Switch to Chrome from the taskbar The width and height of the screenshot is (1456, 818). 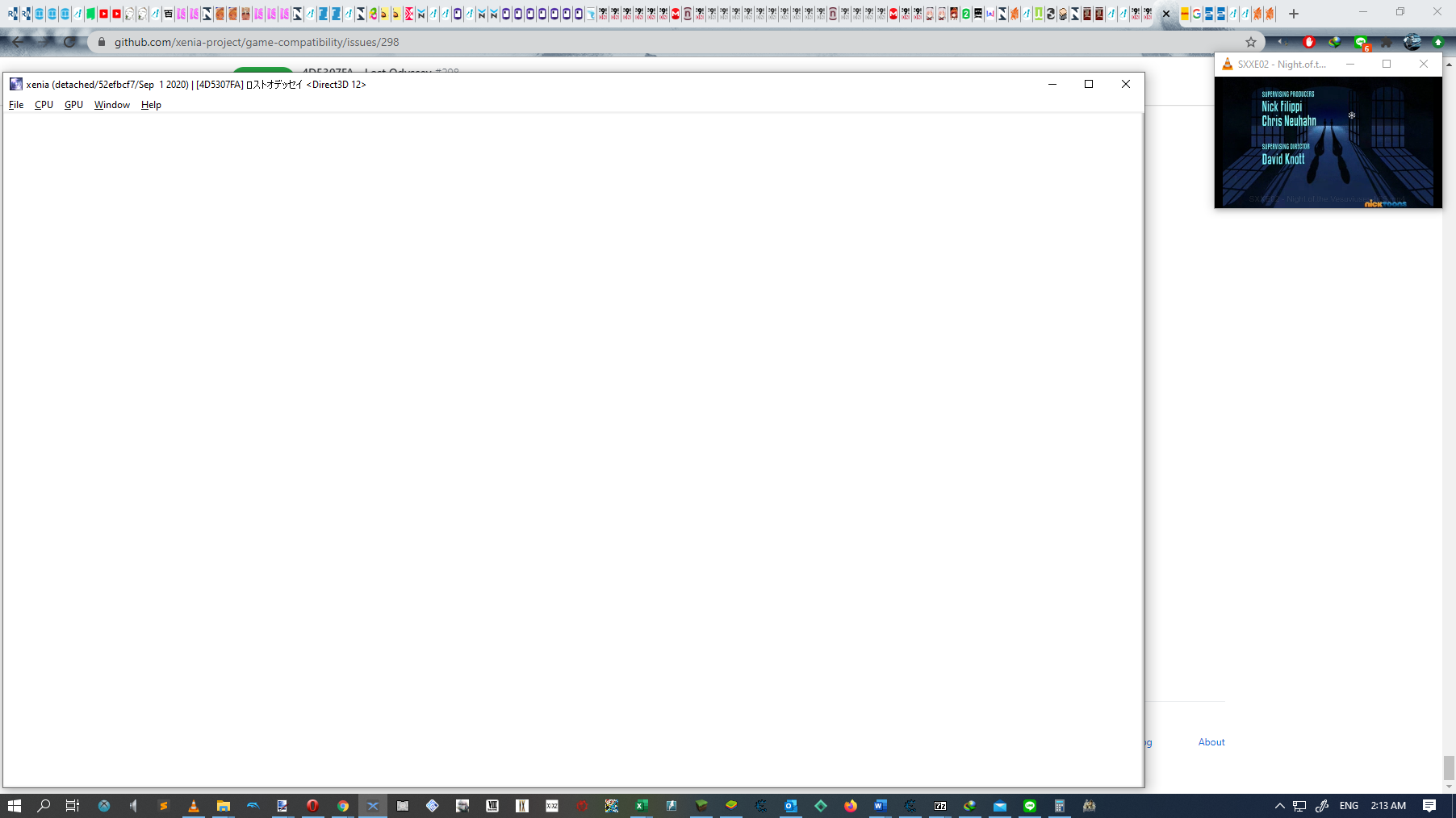pyautogui.click(x=343, y=806)
